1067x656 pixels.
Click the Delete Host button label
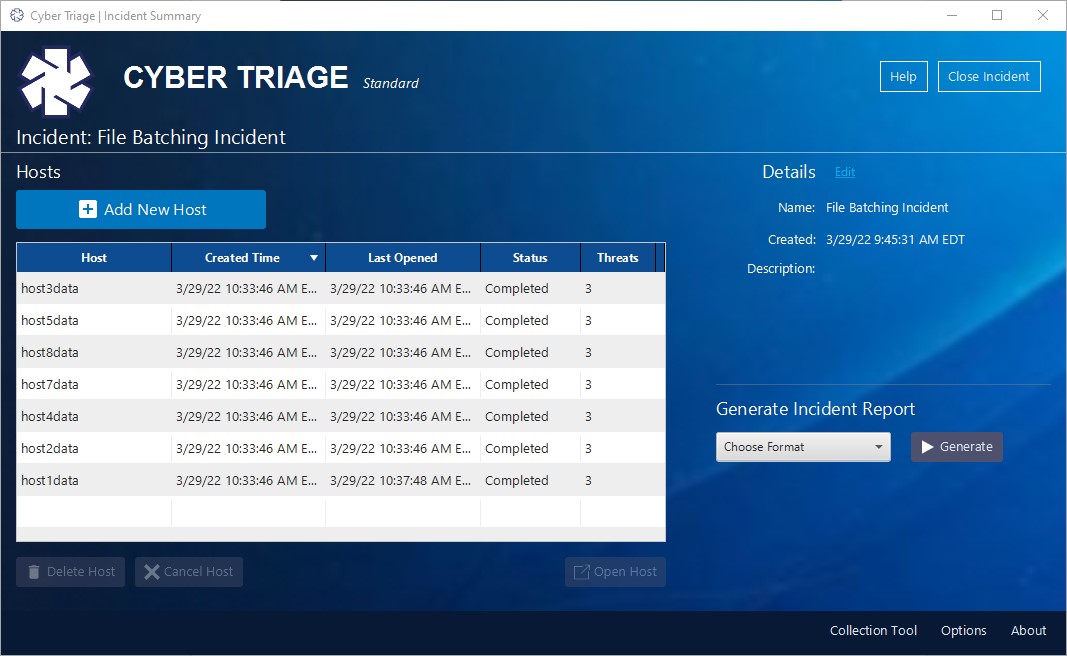click(x=81, y=572)
